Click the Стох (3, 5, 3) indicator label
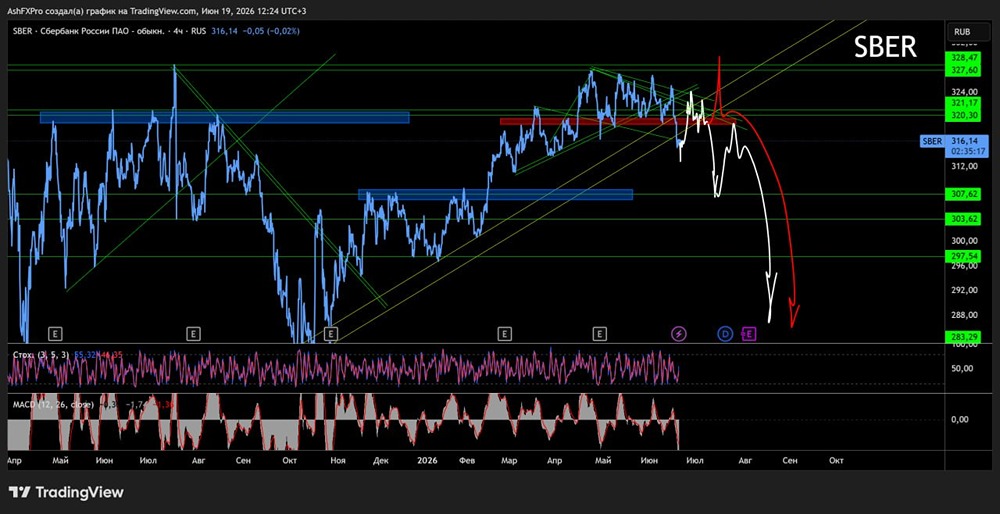 coord(41,355)
